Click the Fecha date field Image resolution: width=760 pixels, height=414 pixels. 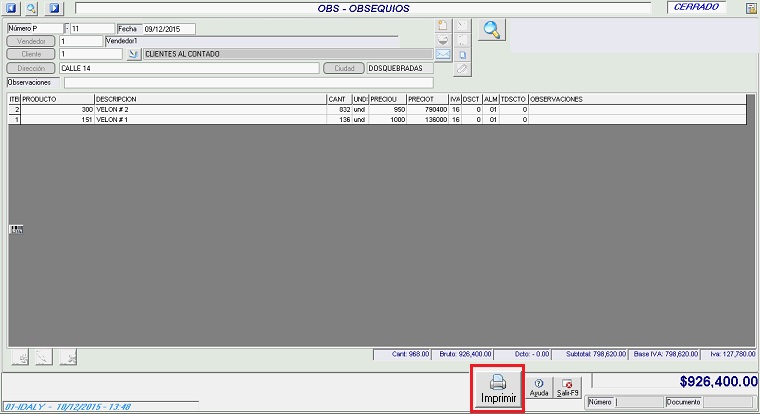point(169,29)
